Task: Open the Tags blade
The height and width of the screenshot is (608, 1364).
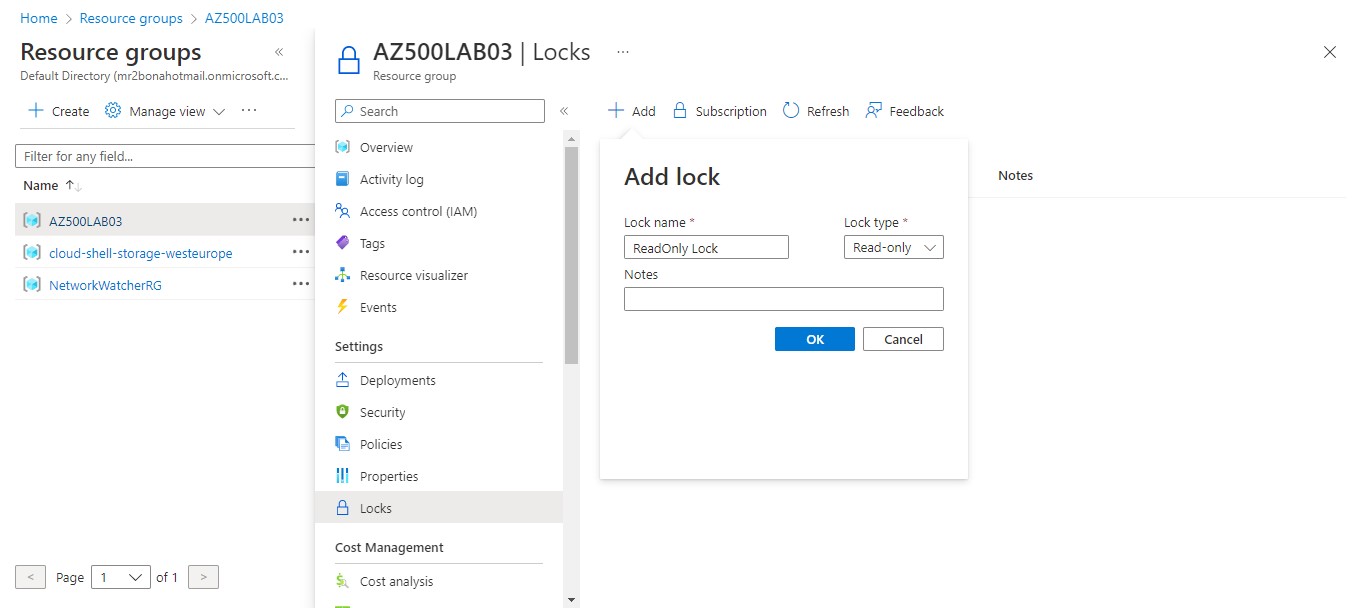Action: tap(373, 243)
